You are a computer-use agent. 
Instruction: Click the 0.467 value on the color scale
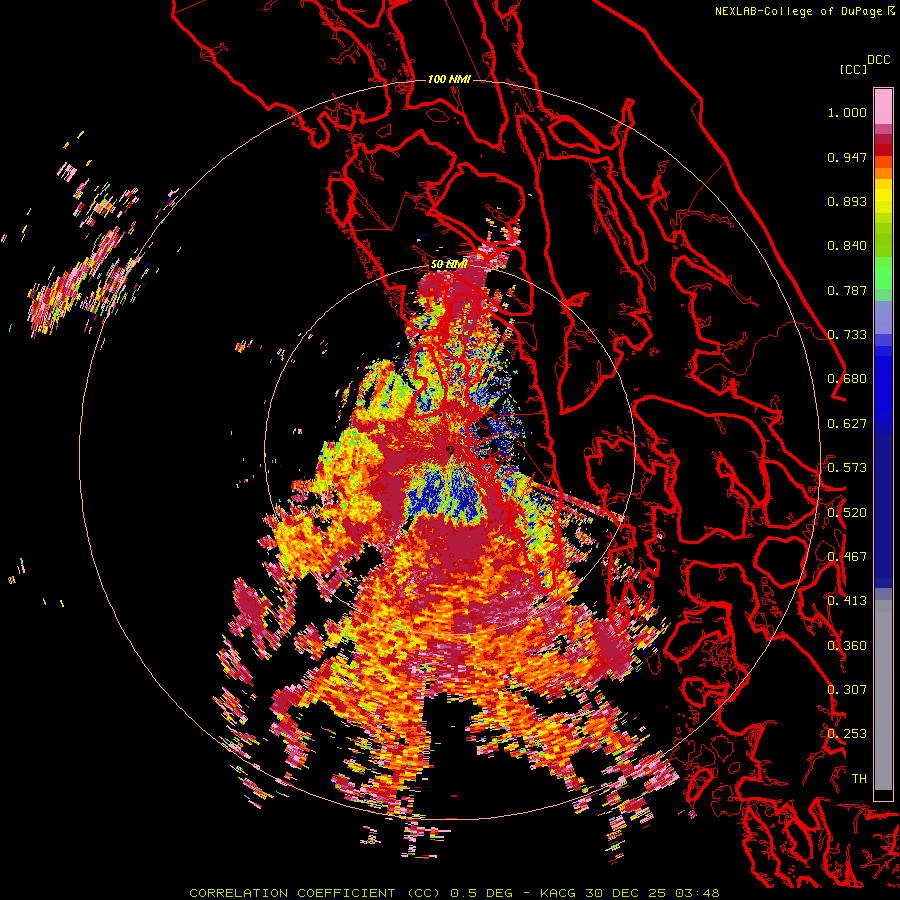pos(847,557)
